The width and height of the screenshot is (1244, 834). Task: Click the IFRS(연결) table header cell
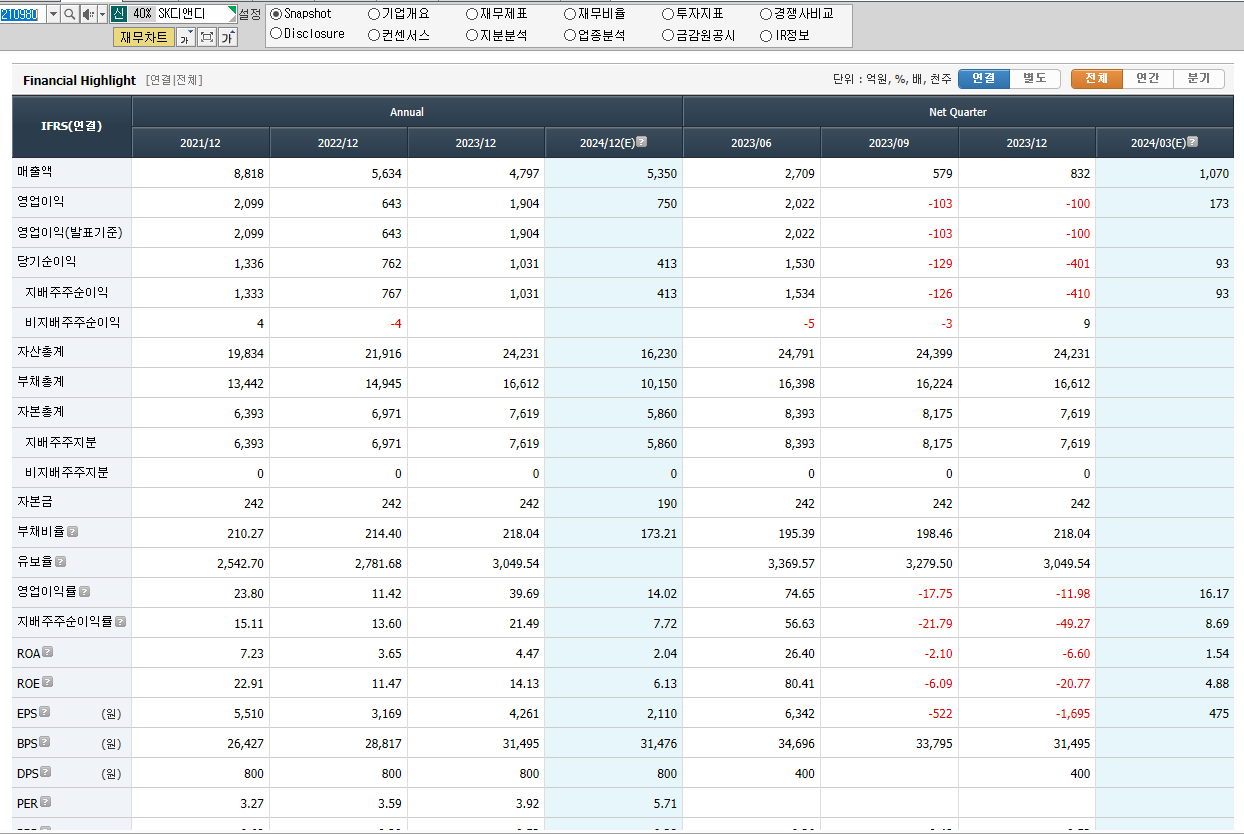[x=72, y=127]
